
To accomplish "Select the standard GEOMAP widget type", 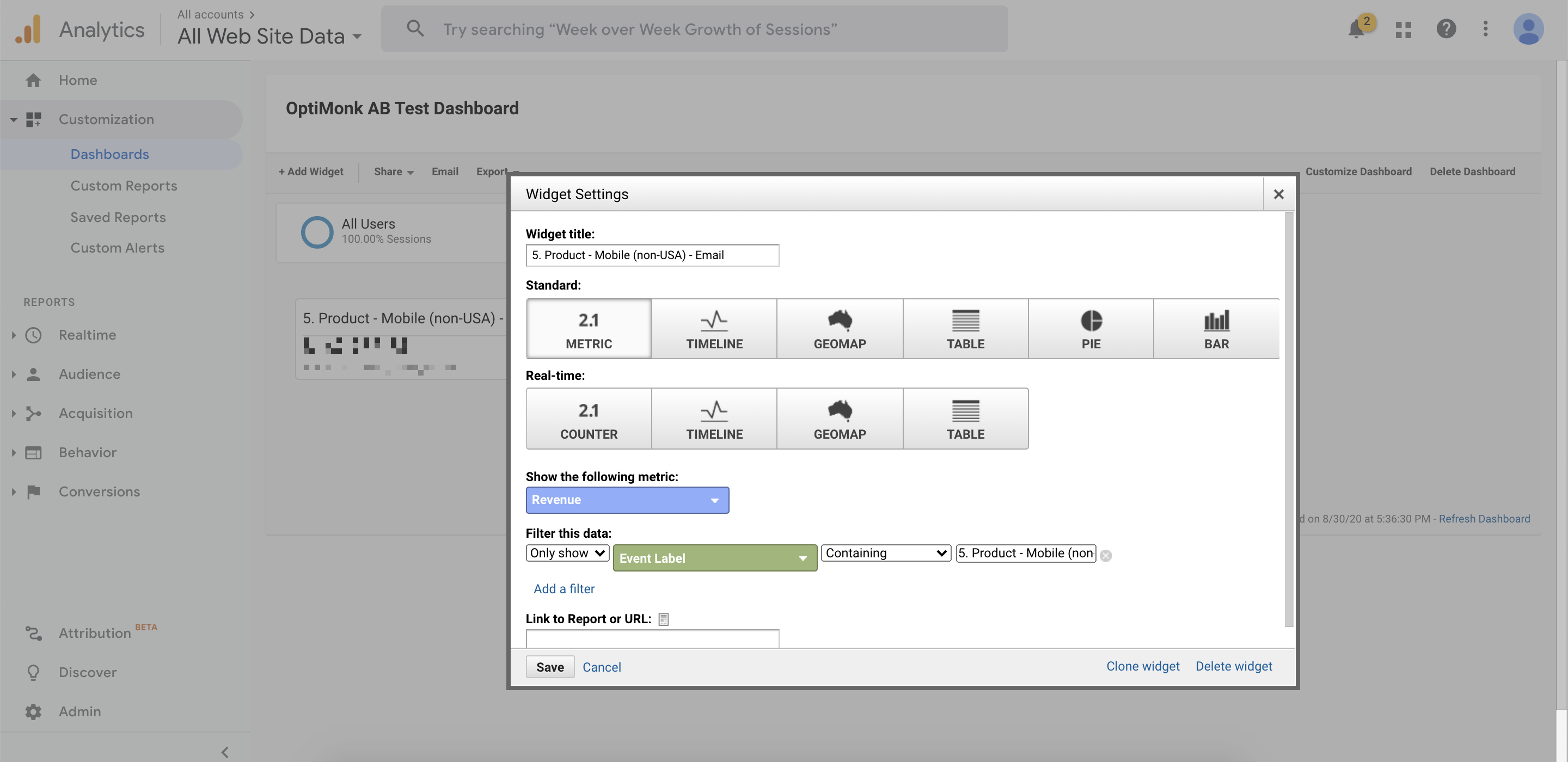I will [x=840, y=329].
